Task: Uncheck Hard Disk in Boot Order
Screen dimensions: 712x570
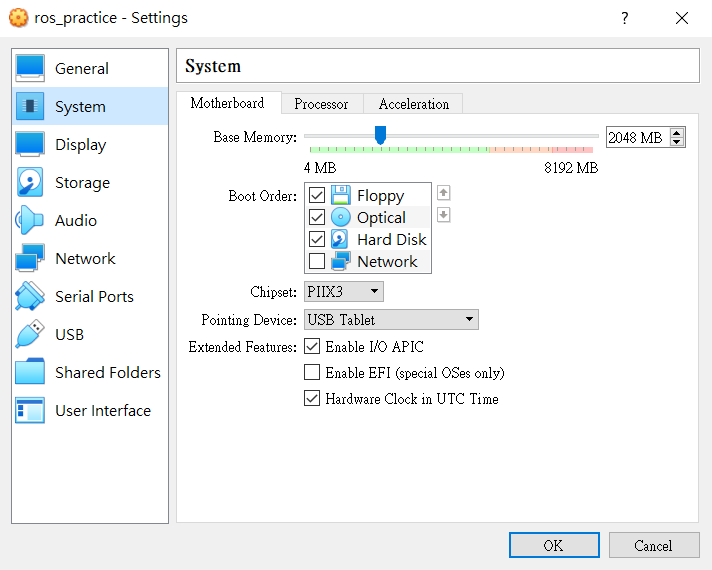Action: (317, 239)
